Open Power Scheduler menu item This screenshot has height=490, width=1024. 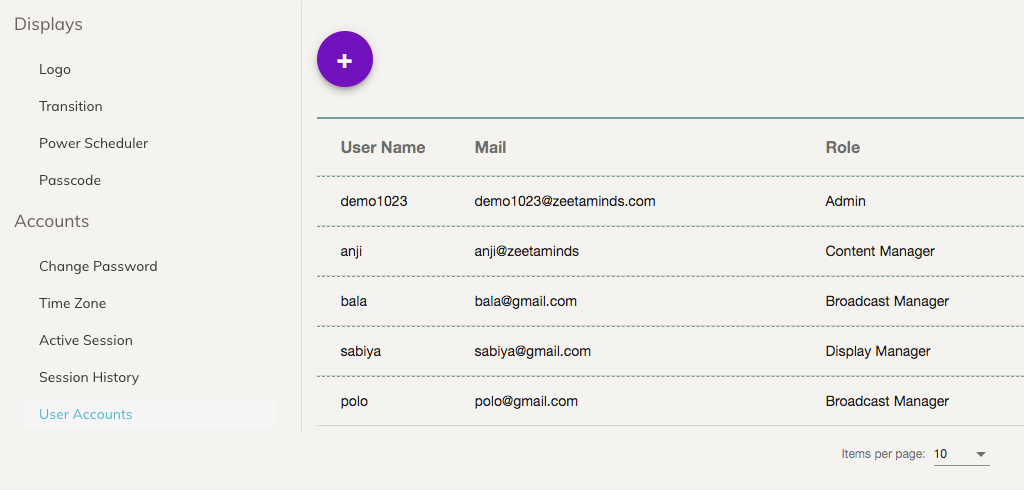pos(93,143)
